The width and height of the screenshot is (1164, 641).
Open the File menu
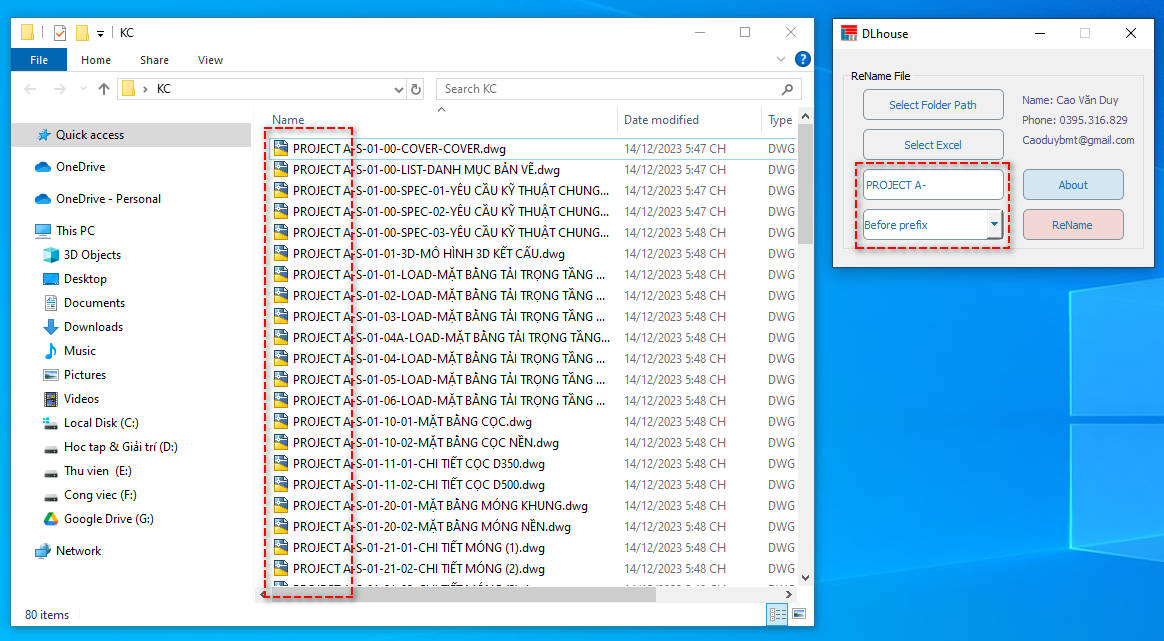point(39,60)
